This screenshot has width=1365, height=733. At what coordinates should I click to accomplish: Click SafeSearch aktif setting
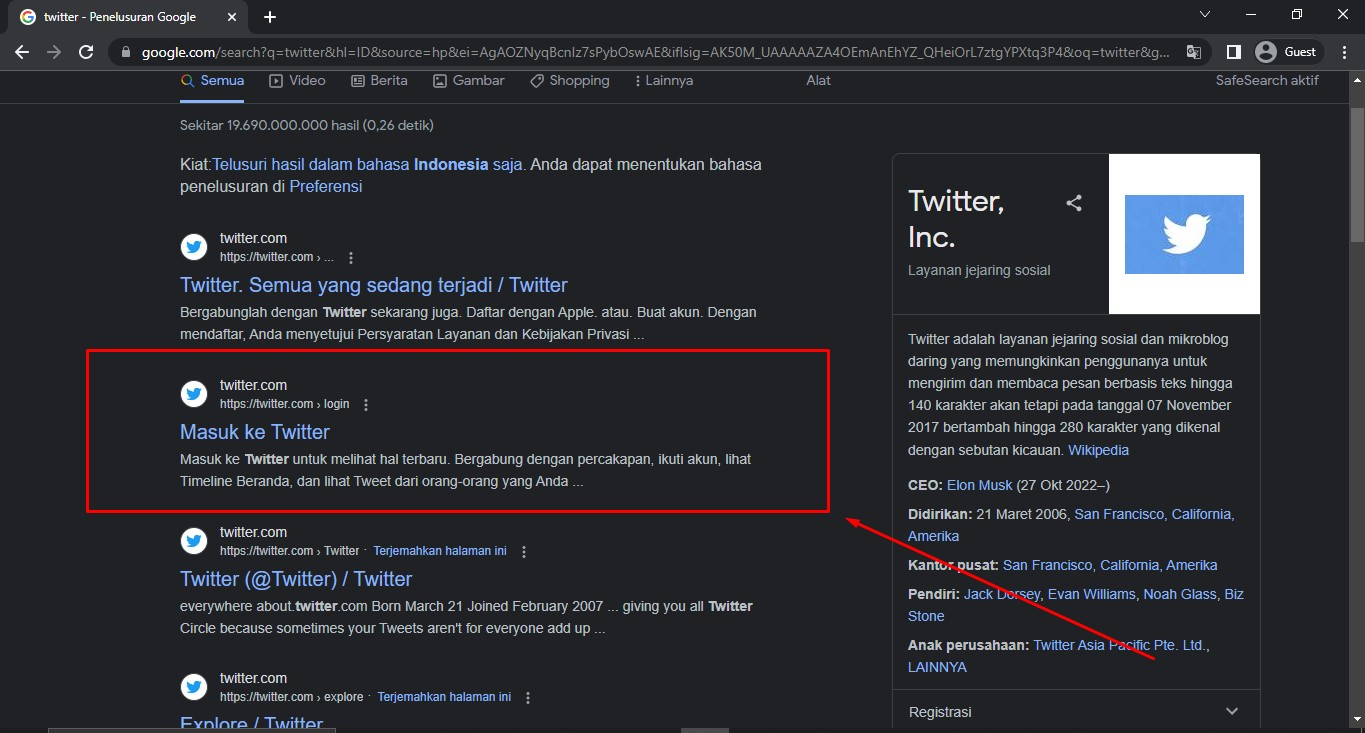[1267, 80]
